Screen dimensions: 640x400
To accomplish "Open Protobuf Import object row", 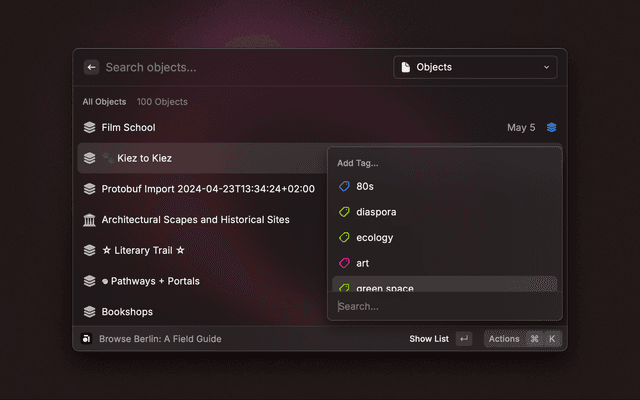I will 207,189.
